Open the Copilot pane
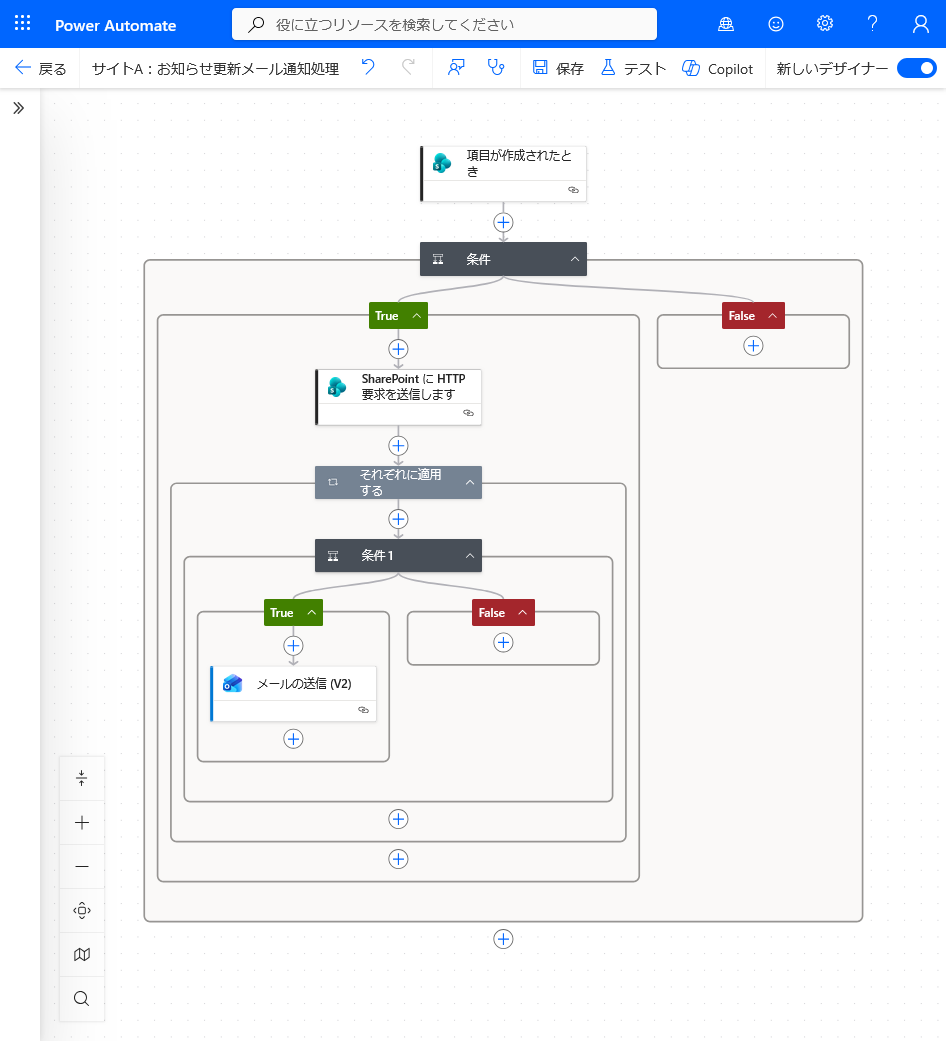946x1041 pixels. tap(718, 68)
